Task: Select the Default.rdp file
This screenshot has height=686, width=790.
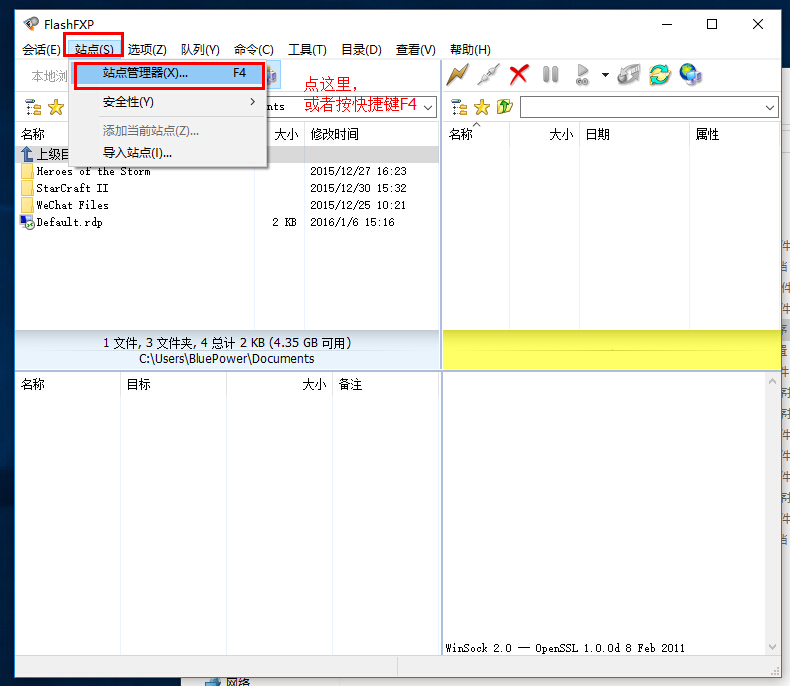Action: click(x=70, y=222)
